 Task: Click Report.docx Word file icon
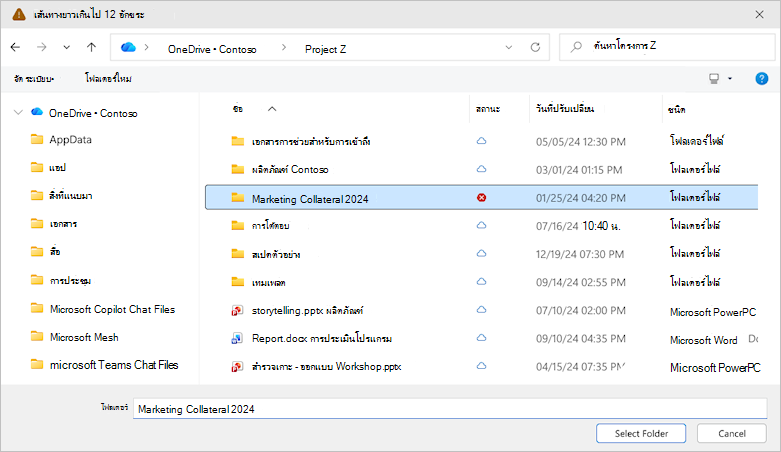click(237, 339)
